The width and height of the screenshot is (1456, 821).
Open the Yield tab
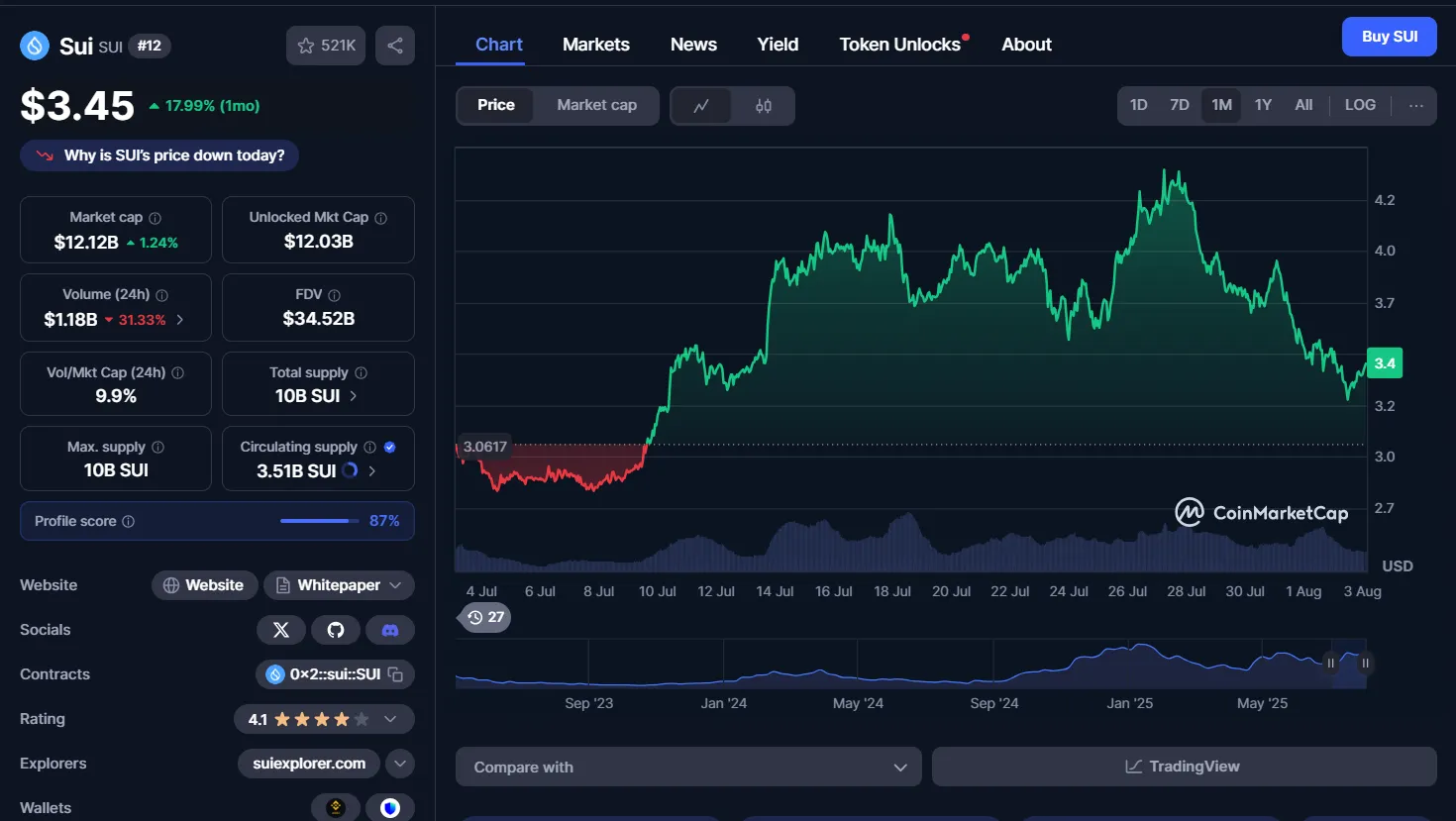pos(778,45)
